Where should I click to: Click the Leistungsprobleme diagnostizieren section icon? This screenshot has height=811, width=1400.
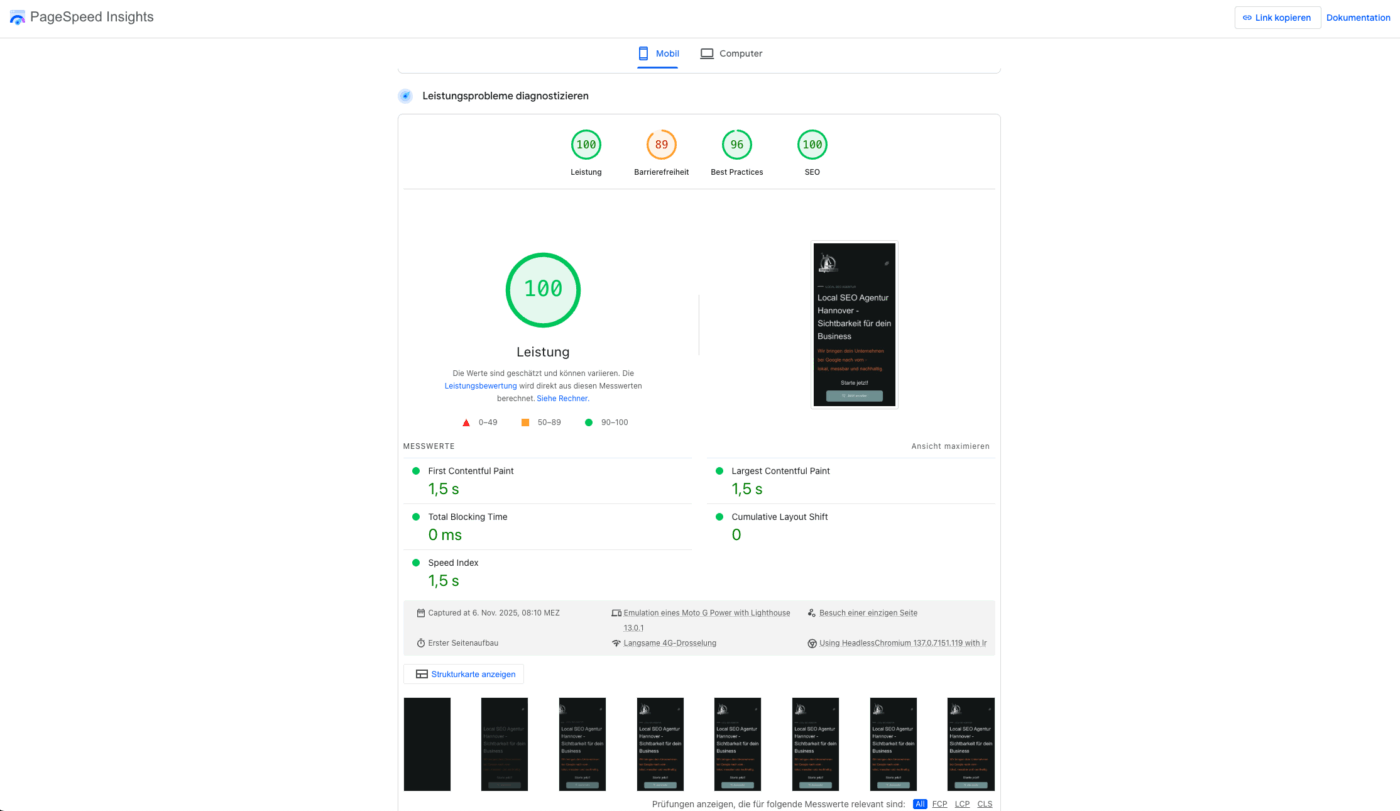coord(405,96)
